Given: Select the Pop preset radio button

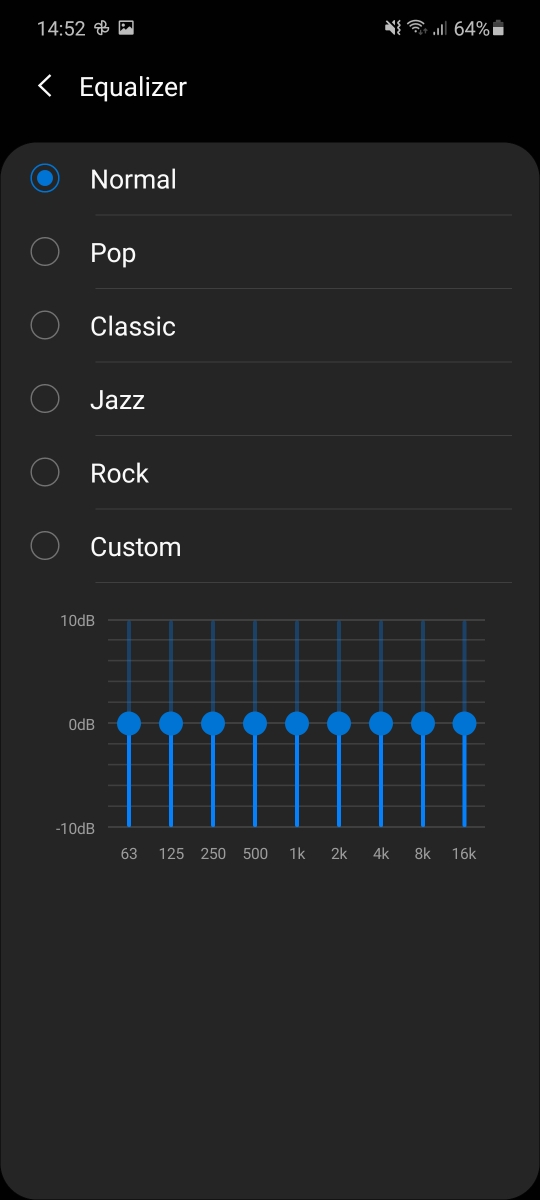Looking at the screenshot, I should tap(45, 252).
